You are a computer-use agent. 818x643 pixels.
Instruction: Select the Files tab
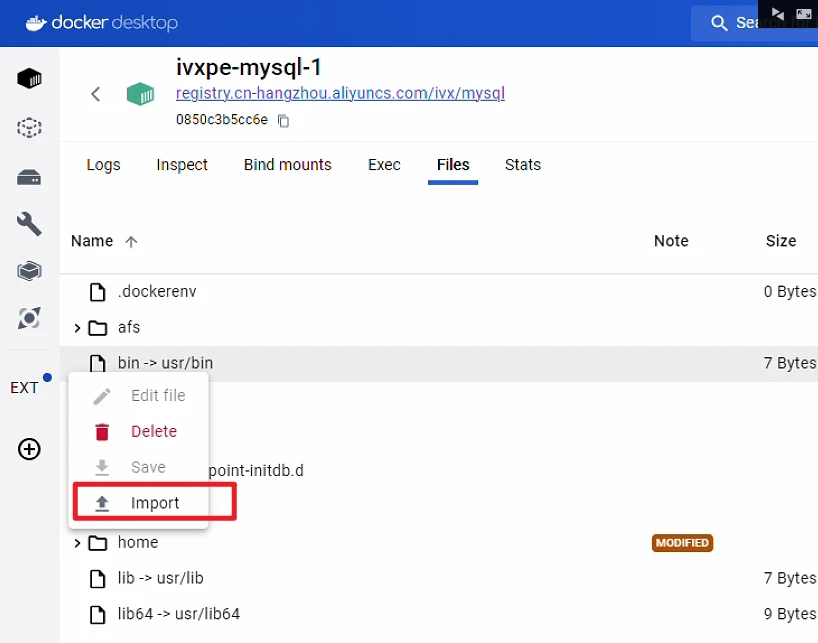(x=453, y=165)
